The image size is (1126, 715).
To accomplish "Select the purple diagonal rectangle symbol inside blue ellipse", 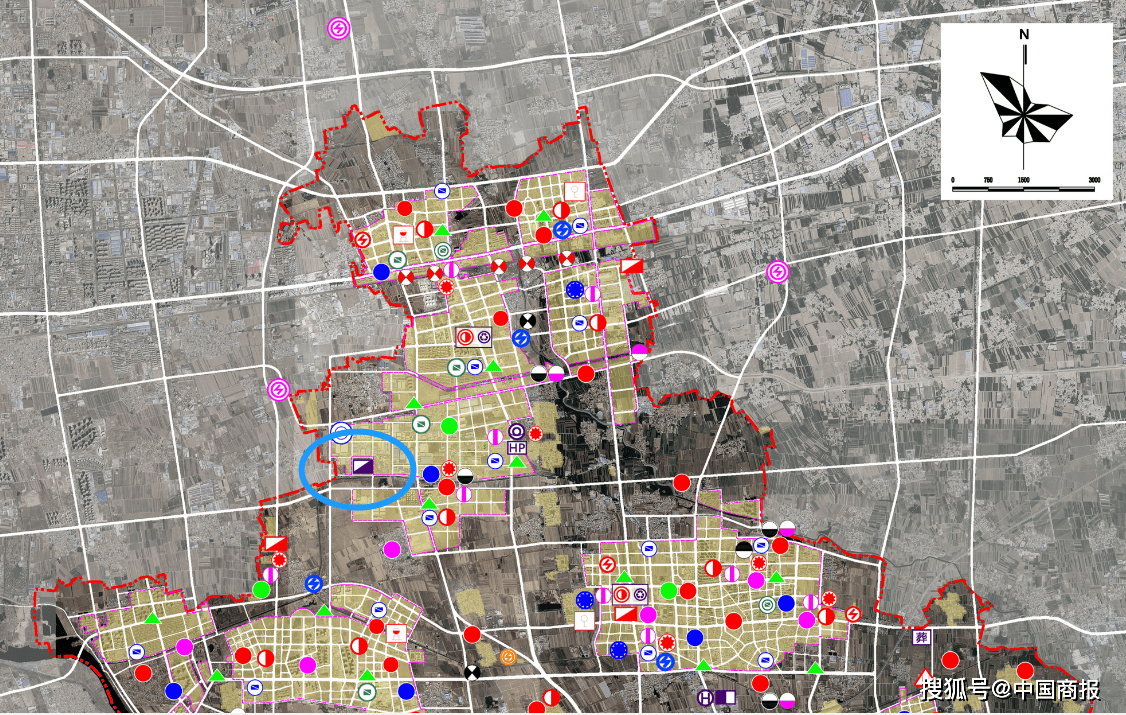I will click(363, 466).
